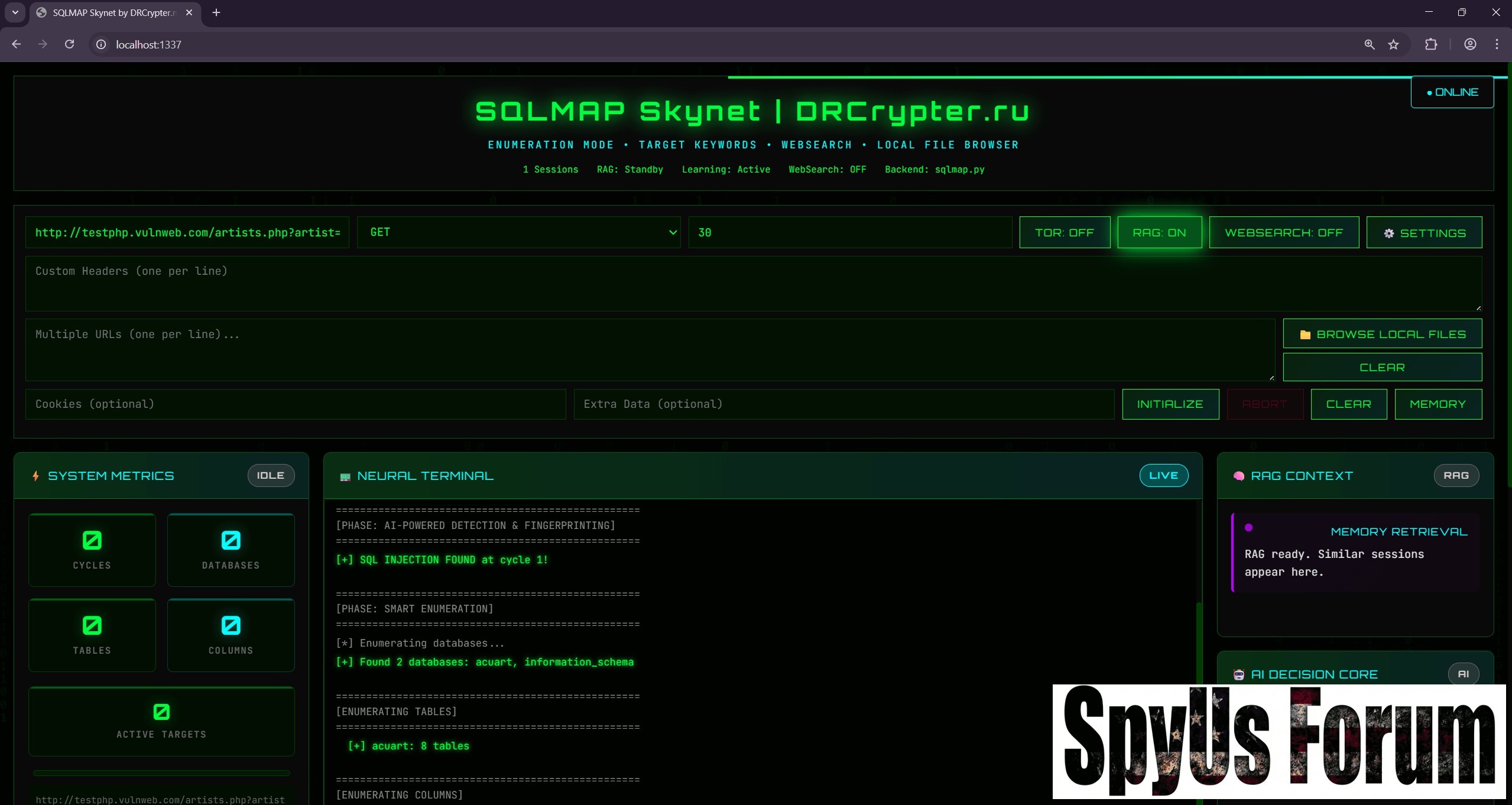1512x805 pixels.
Task: Open a new browser tab
Action: click(216, 12)
